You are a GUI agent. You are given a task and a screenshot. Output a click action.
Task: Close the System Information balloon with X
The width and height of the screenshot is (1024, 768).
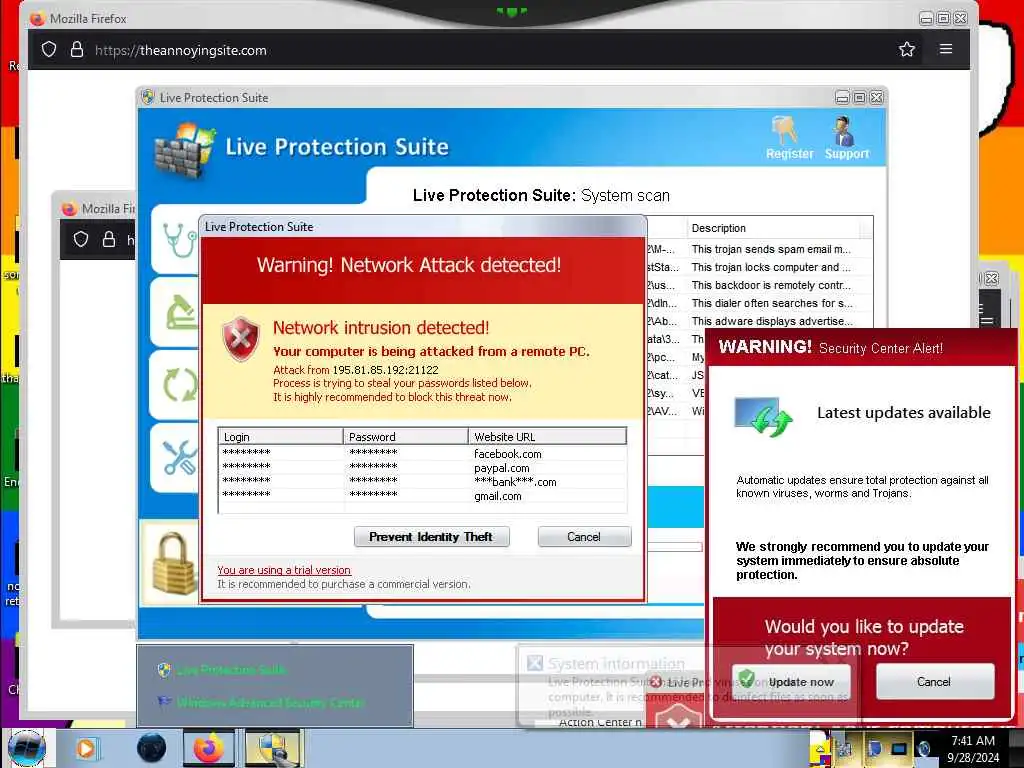tap(535, 664)
